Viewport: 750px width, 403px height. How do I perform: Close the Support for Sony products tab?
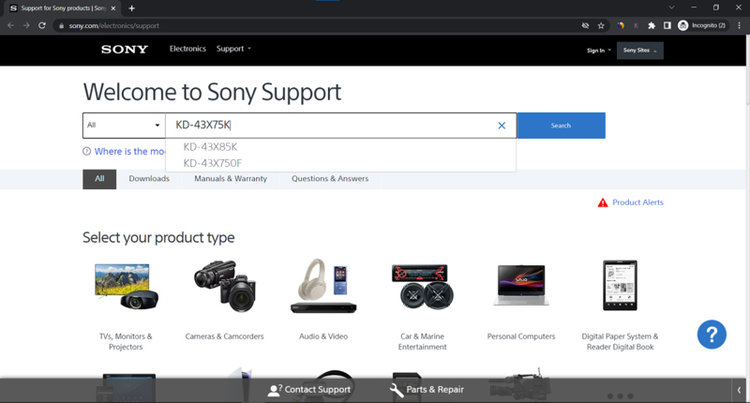tap(113, 8)
